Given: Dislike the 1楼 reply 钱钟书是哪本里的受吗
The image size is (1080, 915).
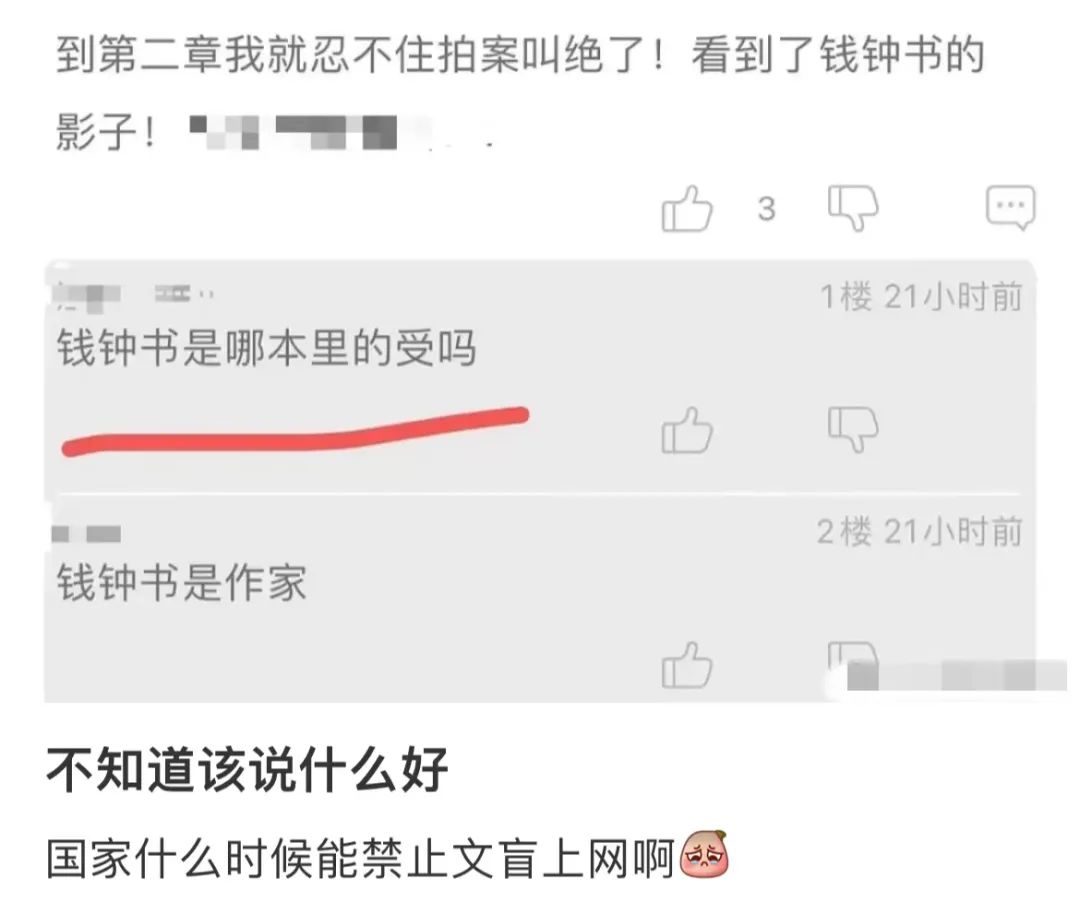Looking at the screenshot, I should (853, 429).
